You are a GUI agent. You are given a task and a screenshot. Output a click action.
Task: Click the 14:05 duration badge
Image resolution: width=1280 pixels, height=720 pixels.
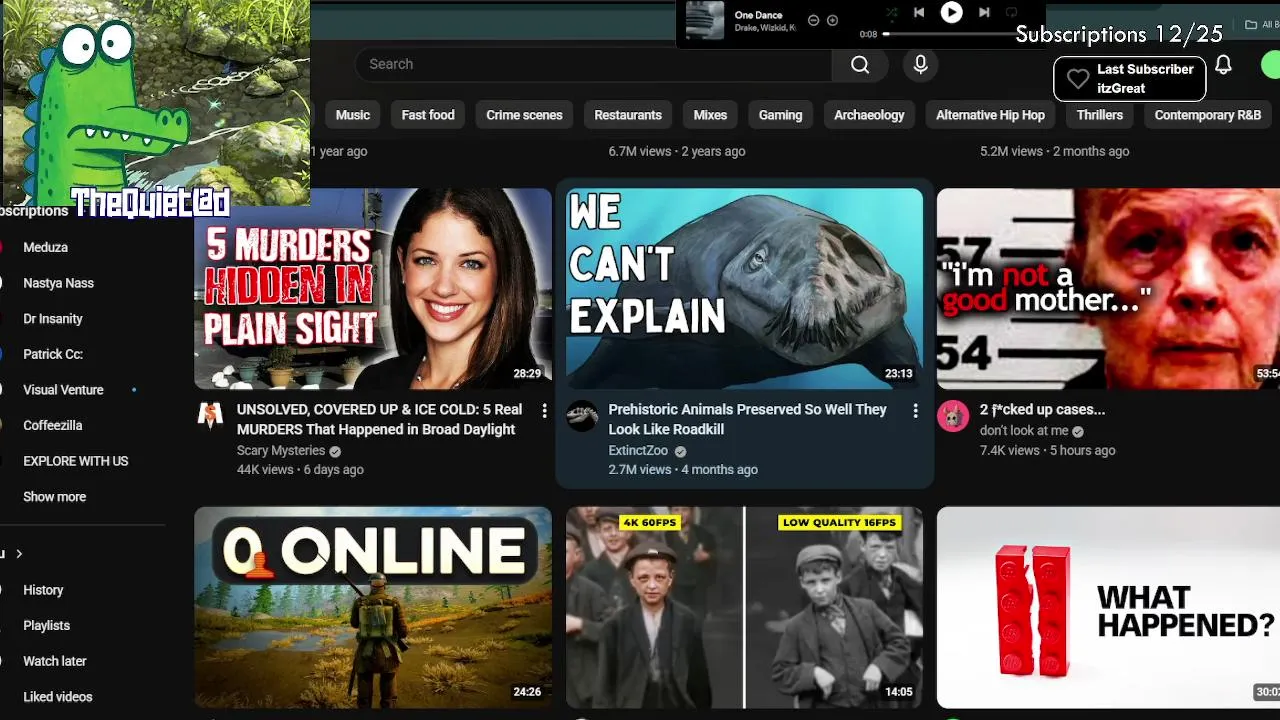point(898,692)
